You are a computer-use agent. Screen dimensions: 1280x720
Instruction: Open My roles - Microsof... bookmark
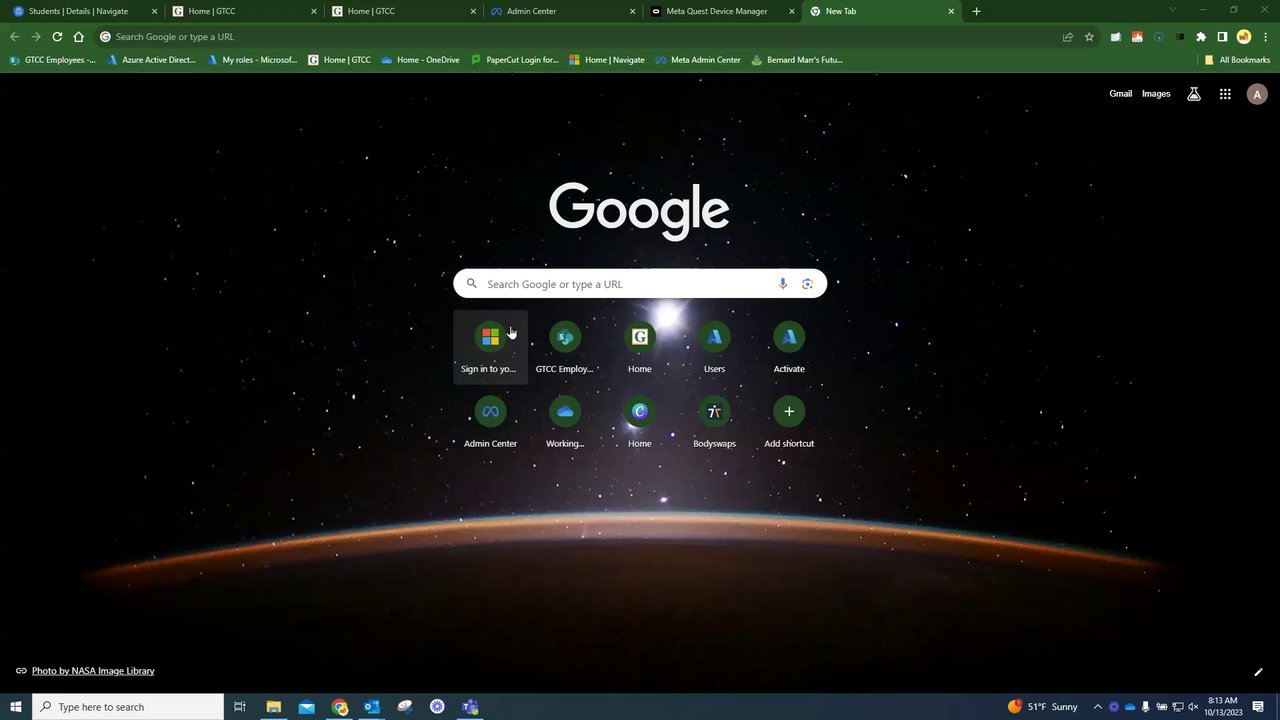click(x=253, y=60)
